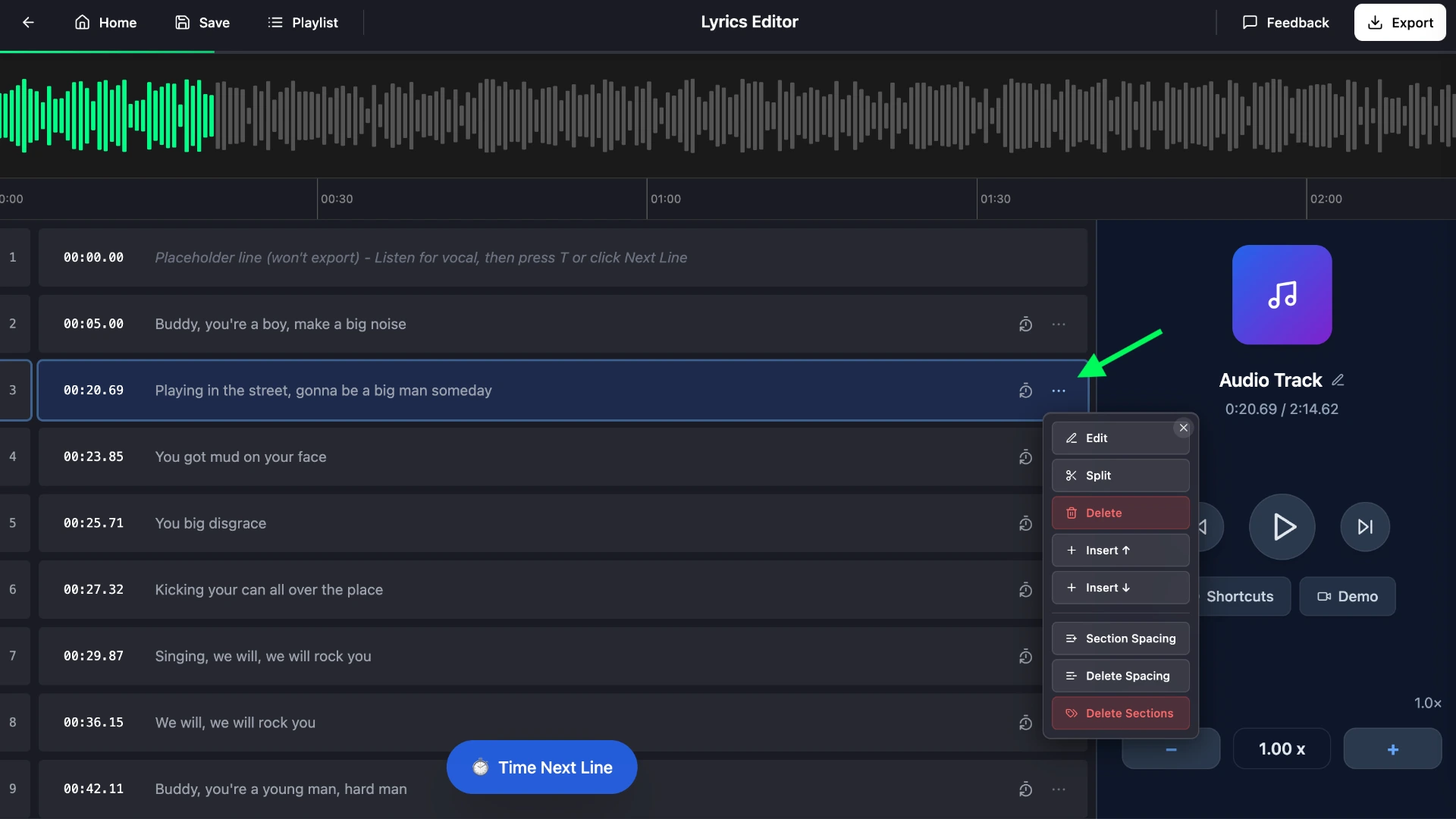The image size is (1456, 819).
Task: Decrease playback speed with the minus button
Action: (x=1169, y=748)
